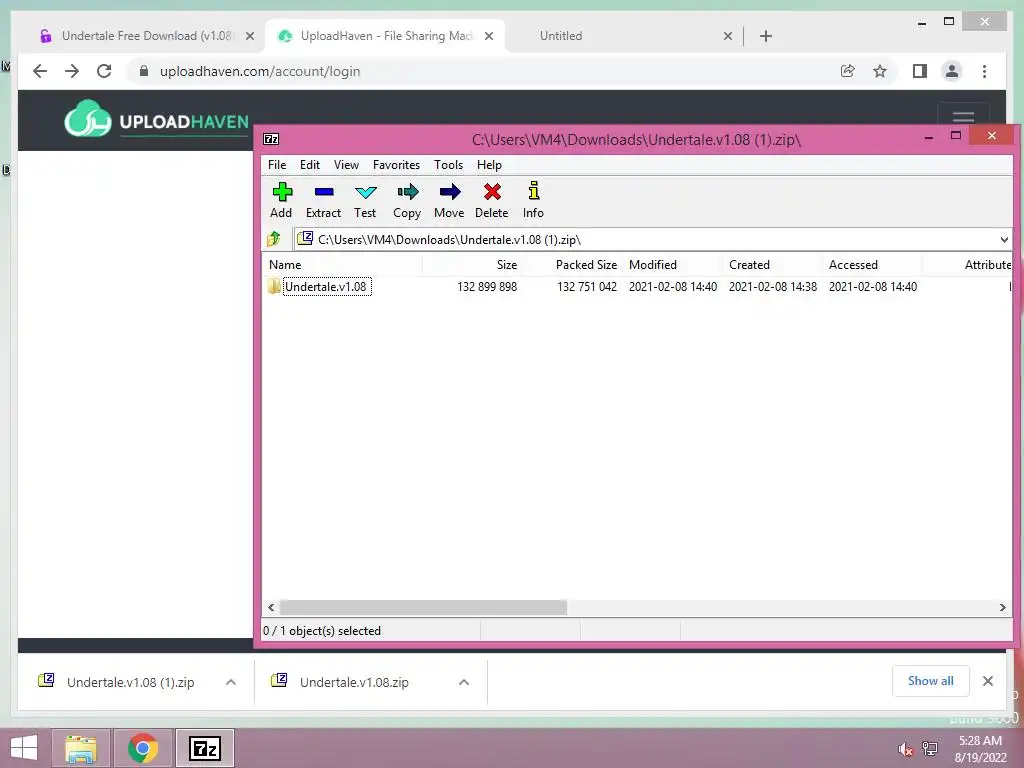The image size is (1024, 768).
Task: Go forward in Chrome
Action: coord(72,71)
